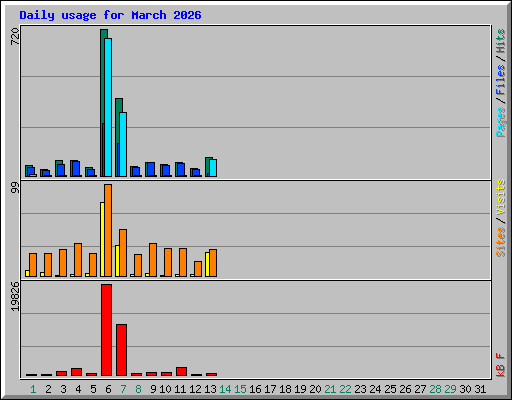
Task: Click day 26 on the x-axis
Action: [x=405, y=389]
